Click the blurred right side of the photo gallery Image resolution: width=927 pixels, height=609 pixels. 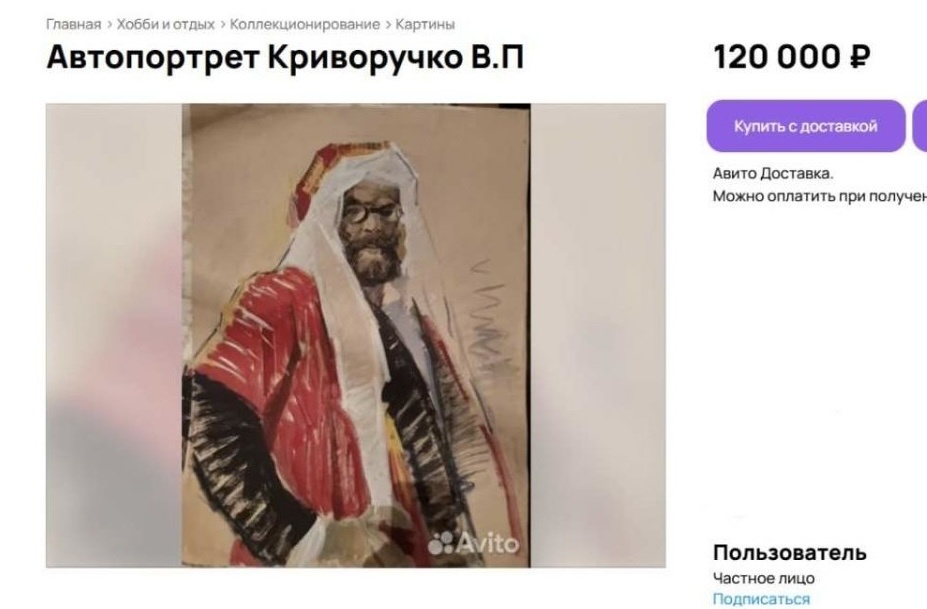pos(598,335)
